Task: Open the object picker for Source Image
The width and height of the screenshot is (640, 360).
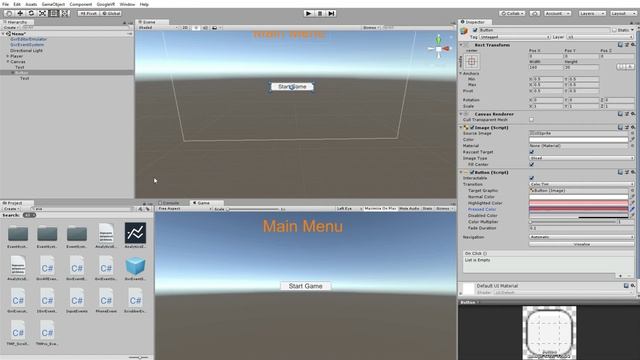Action: pos(632,133)
